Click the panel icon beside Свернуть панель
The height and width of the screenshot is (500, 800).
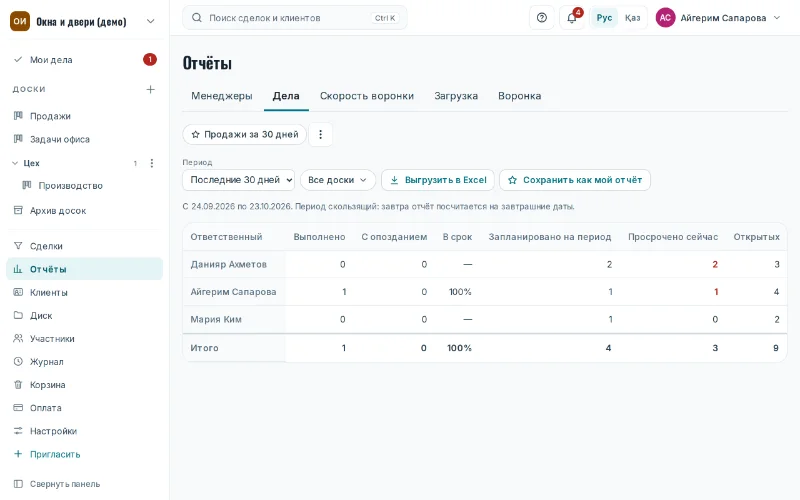pyautogui.click(x=18, y=484)
